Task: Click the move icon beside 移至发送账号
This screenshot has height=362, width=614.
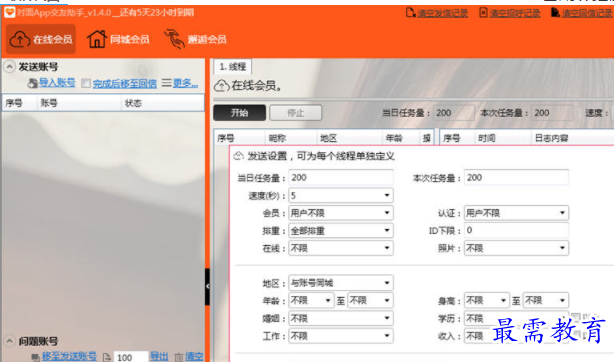Action: (36, 357)
